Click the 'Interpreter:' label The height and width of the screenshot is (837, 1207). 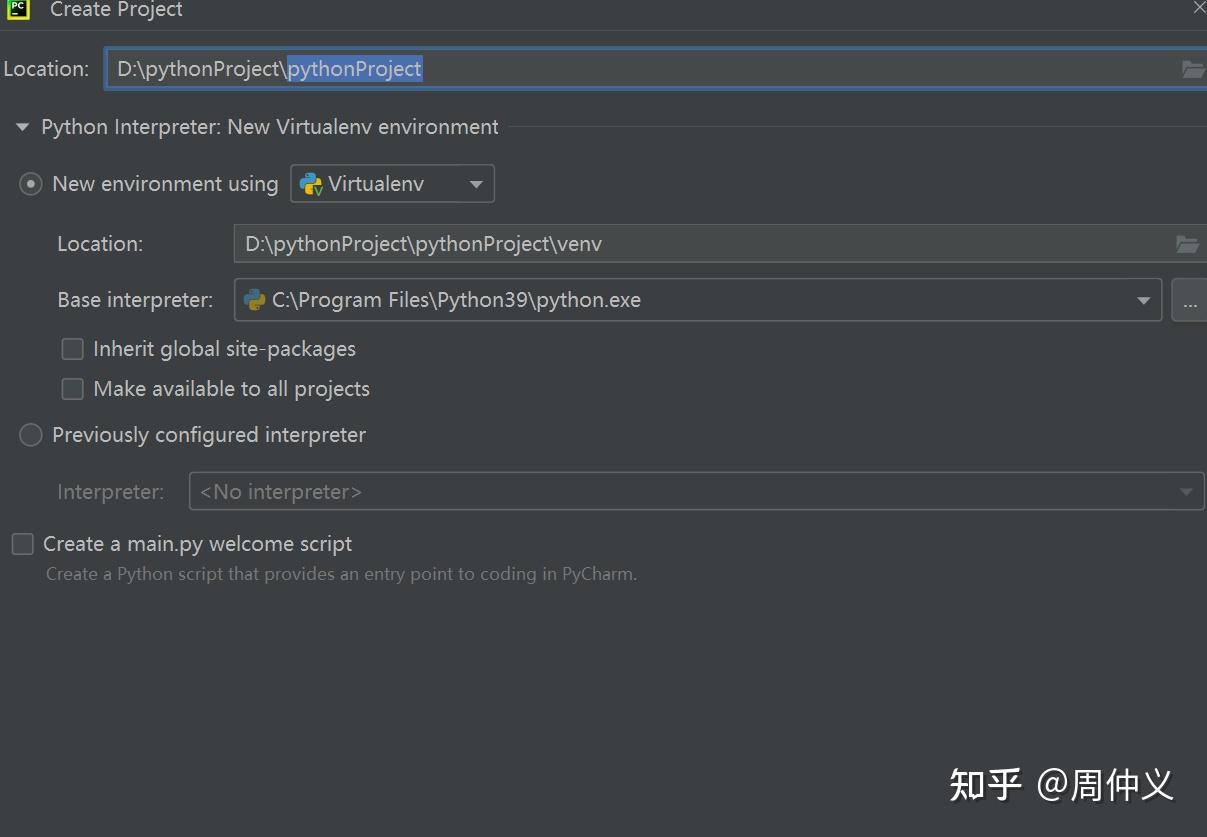click(x=111, y=492)
